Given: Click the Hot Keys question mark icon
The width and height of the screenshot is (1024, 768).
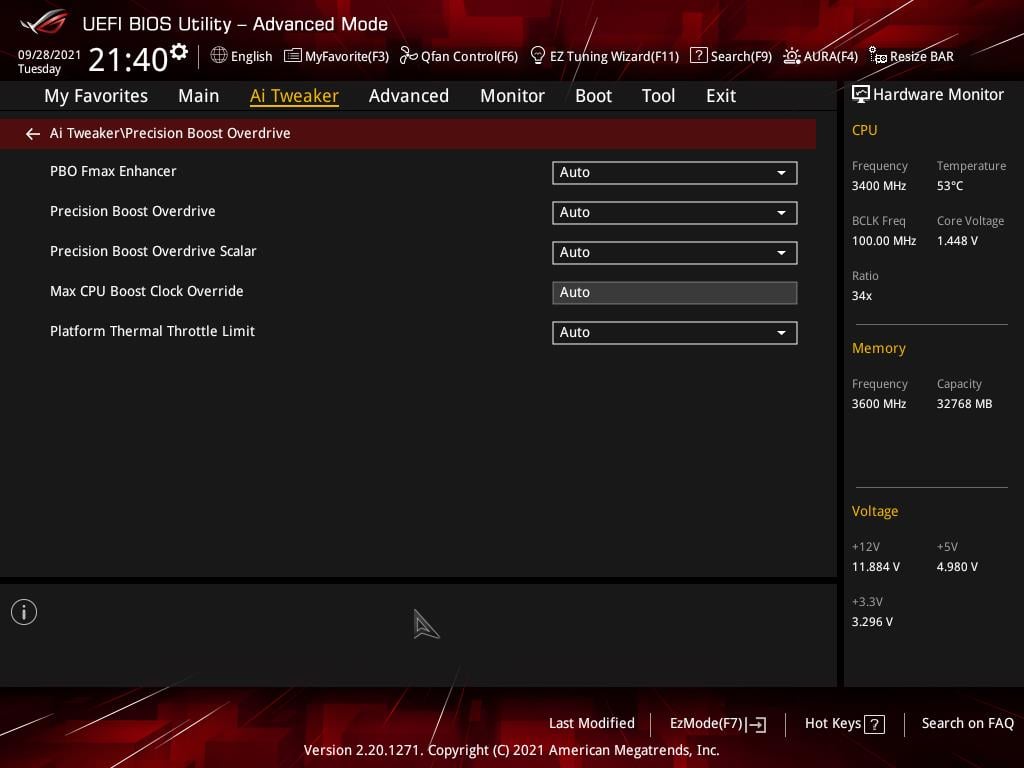Looking at the screenshot, I should click(874, 724).
